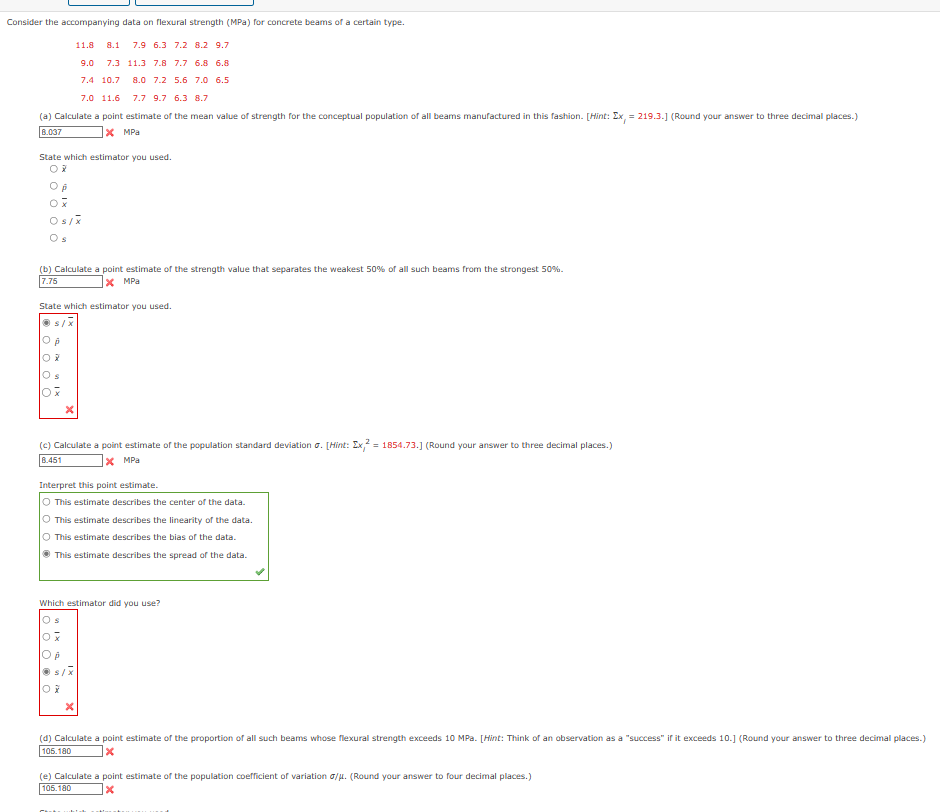Click the 'MPa' unit label beside 8.451
The width and height of the screenshot is (940, 812).
(x=131, y=460)
